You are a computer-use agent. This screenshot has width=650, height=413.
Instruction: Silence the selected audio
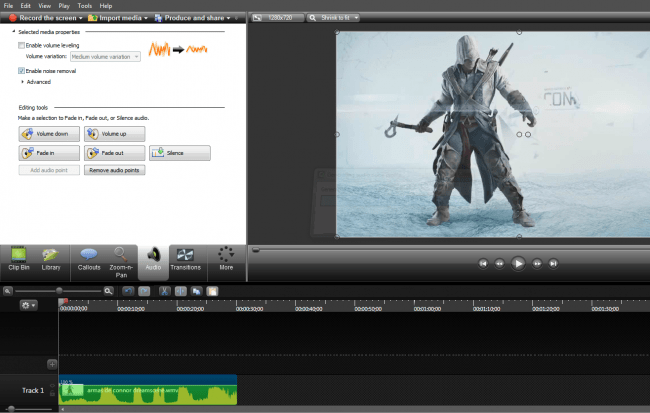coord(180,153)
